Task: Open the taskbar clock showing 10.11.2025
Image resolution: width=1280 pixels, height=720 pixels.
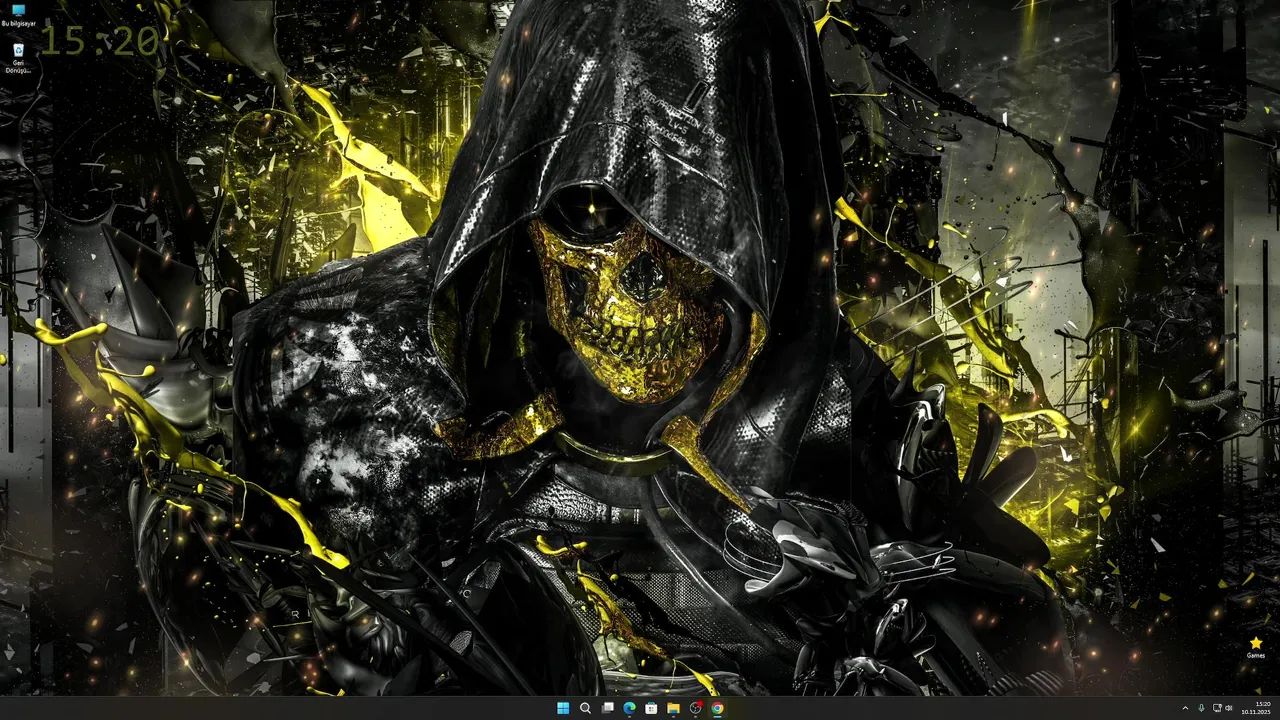Action: pyautogui.click(x=1256, y=708)
